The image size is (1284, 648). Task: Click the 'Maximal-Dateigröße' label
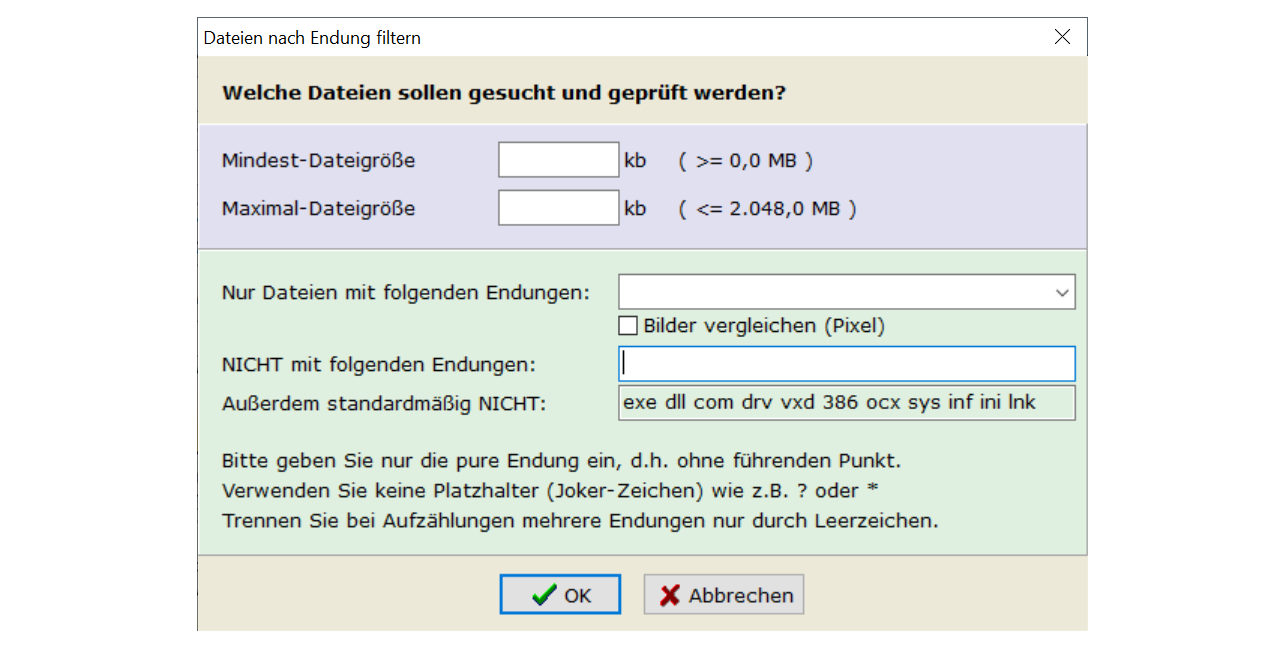click(318, 209)
